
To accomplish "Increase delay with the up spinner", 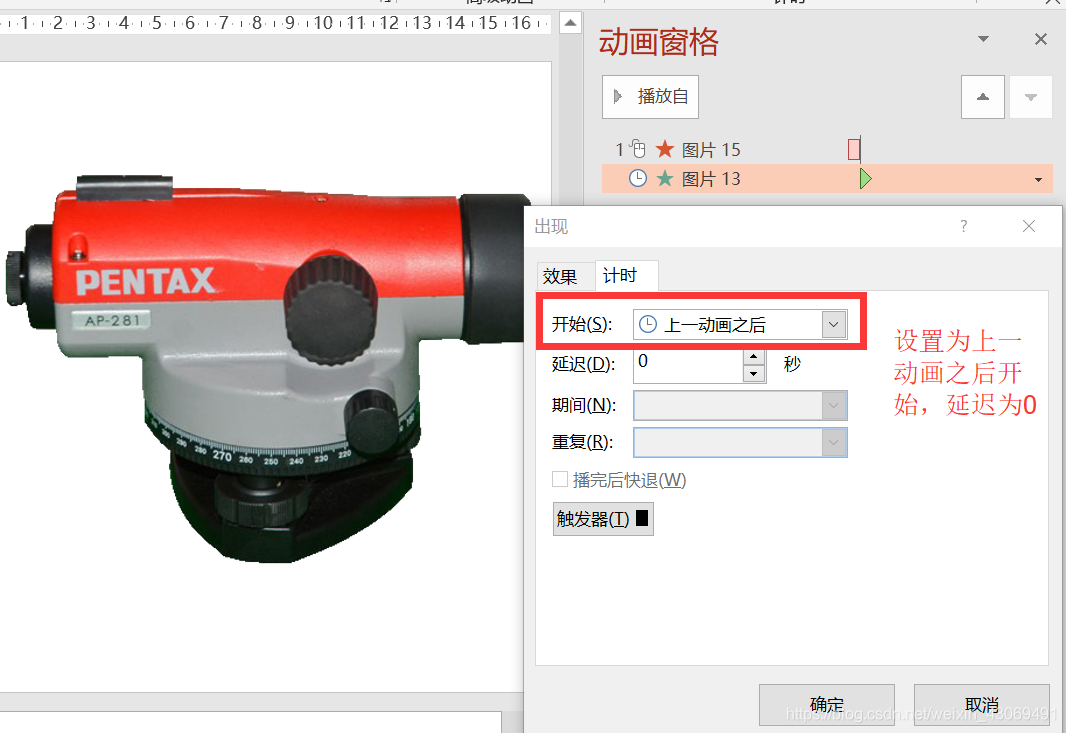I will [x=754, y=358].
